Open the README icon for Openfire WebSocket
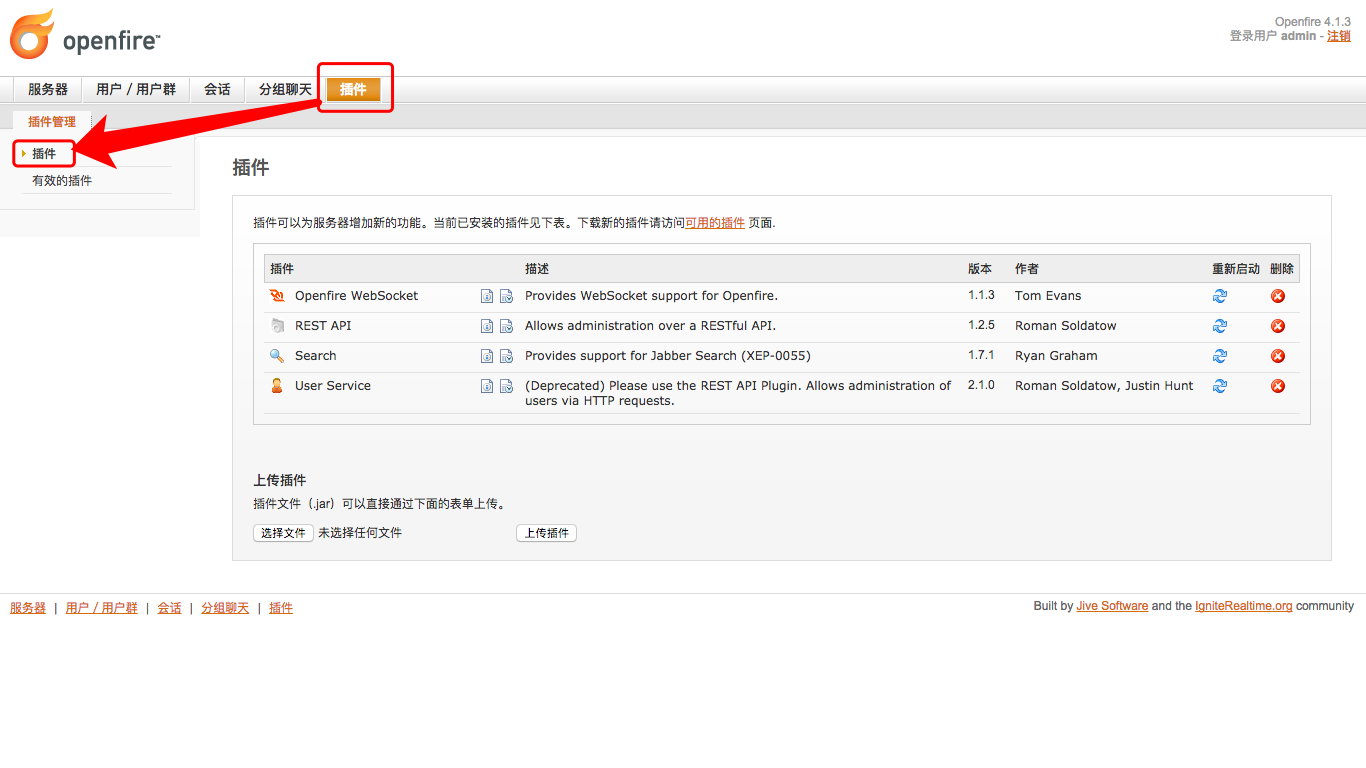 point(487,296)
